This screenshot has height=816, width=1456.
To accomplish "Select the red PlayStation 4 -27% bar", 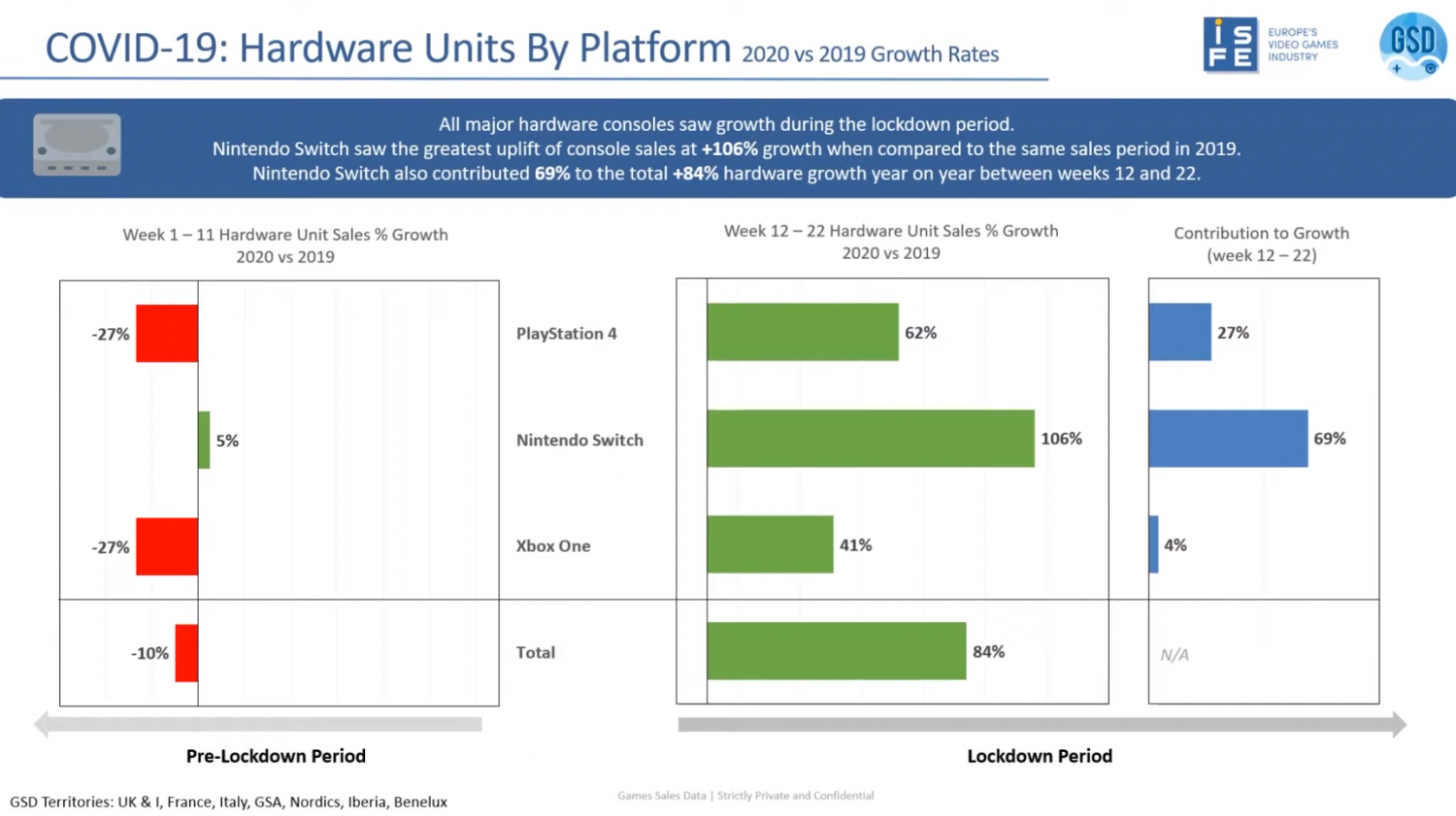I will pos(167,334).
